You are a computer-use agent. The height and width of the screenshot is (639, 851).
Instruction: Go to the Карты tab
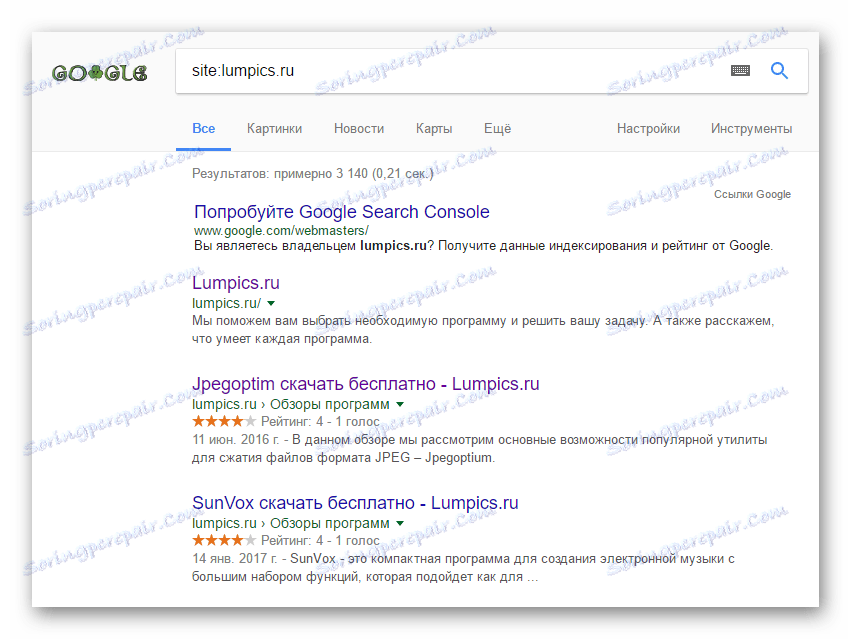coord(434,129)
